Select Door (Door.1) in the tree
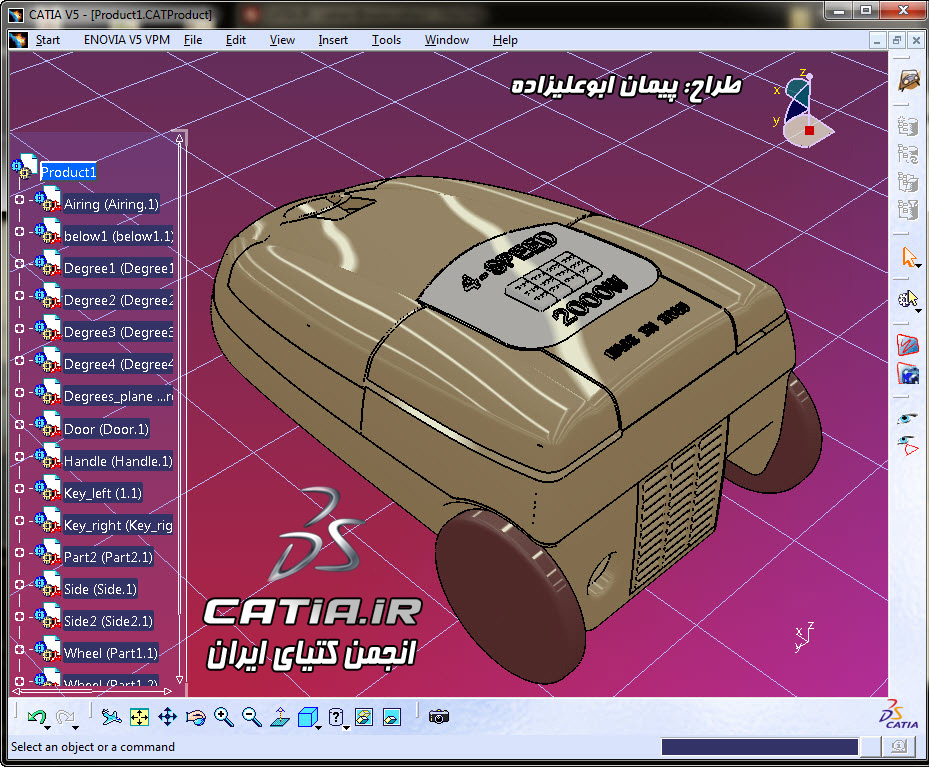The height and width of the screenshot is (767, 929). pyautogui.click(x=106, y=429)
